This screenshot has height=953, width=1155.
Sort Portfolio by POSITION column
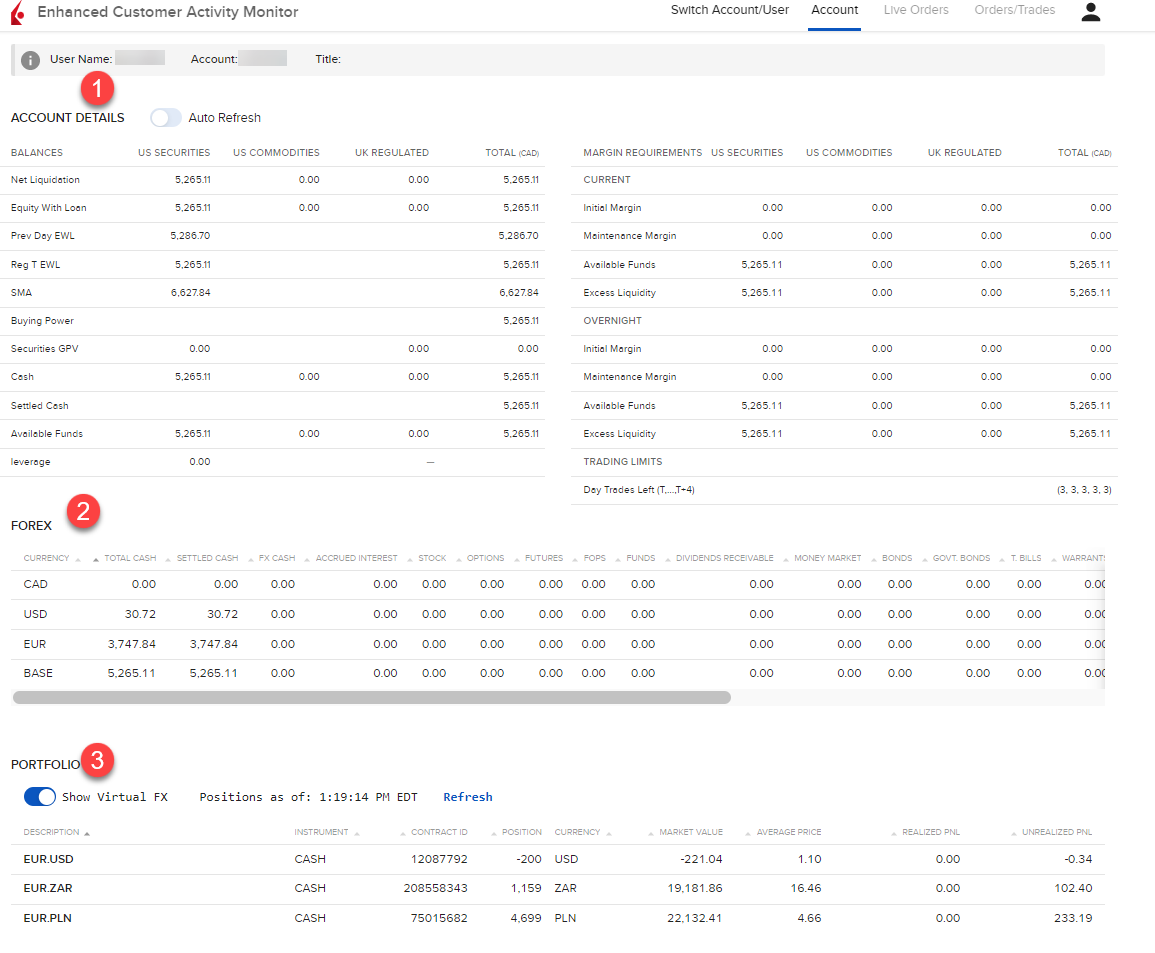[521, 832]
